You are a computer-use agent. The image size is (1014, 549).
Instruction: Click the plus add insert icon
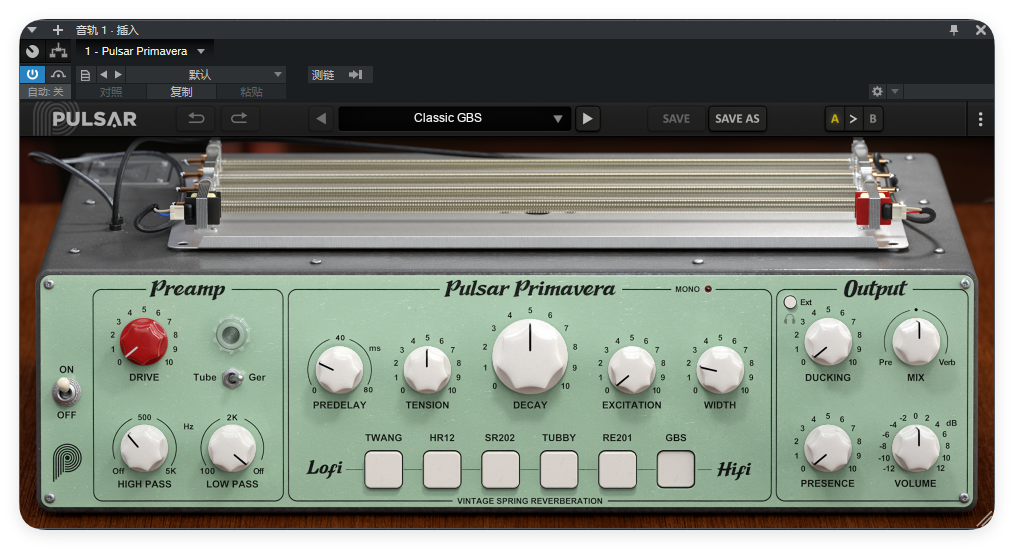coord(58,30)
